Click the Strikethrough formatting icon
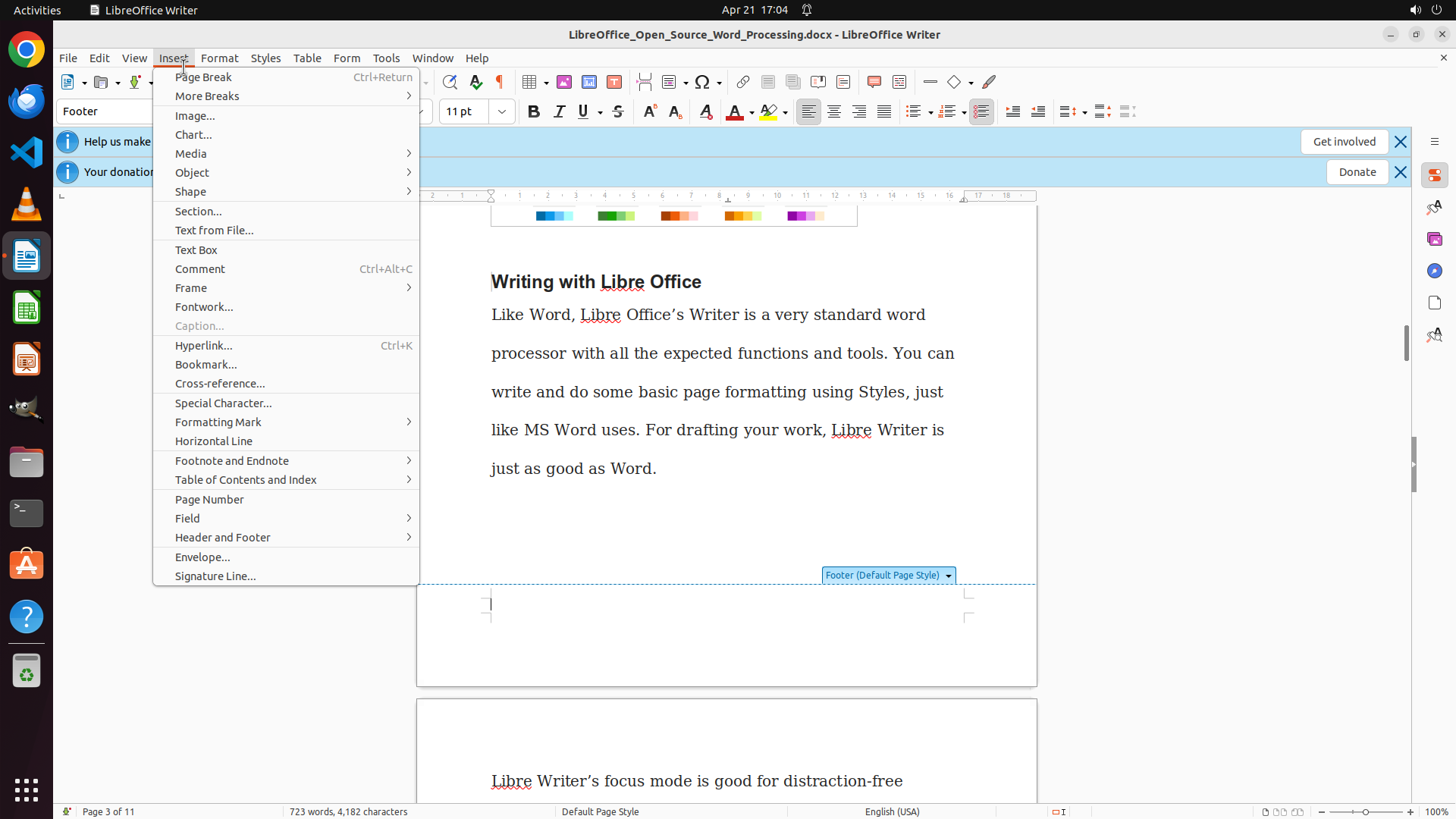 pos(618,111)
